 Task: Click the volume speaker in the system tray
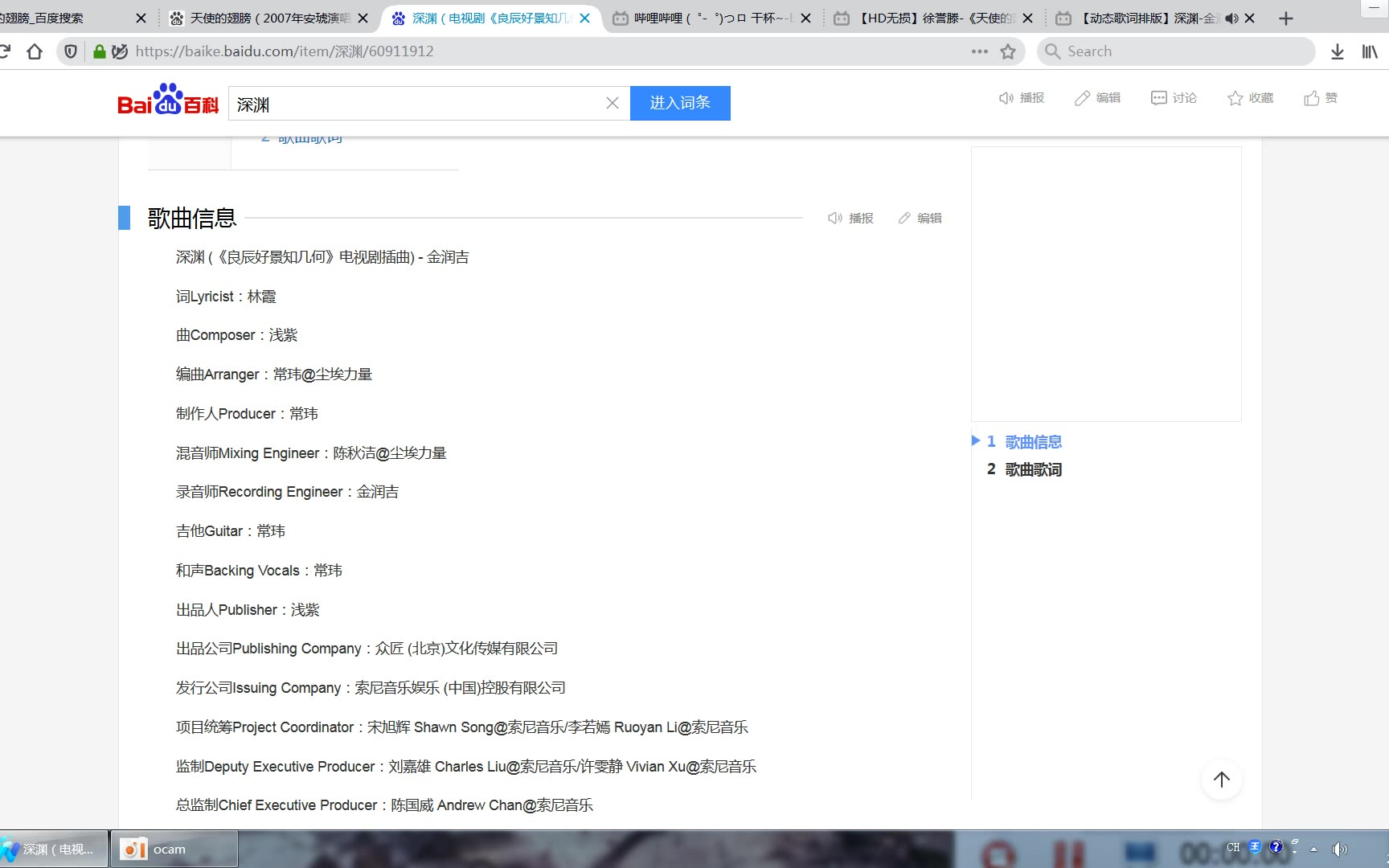tap(1338, 849)
